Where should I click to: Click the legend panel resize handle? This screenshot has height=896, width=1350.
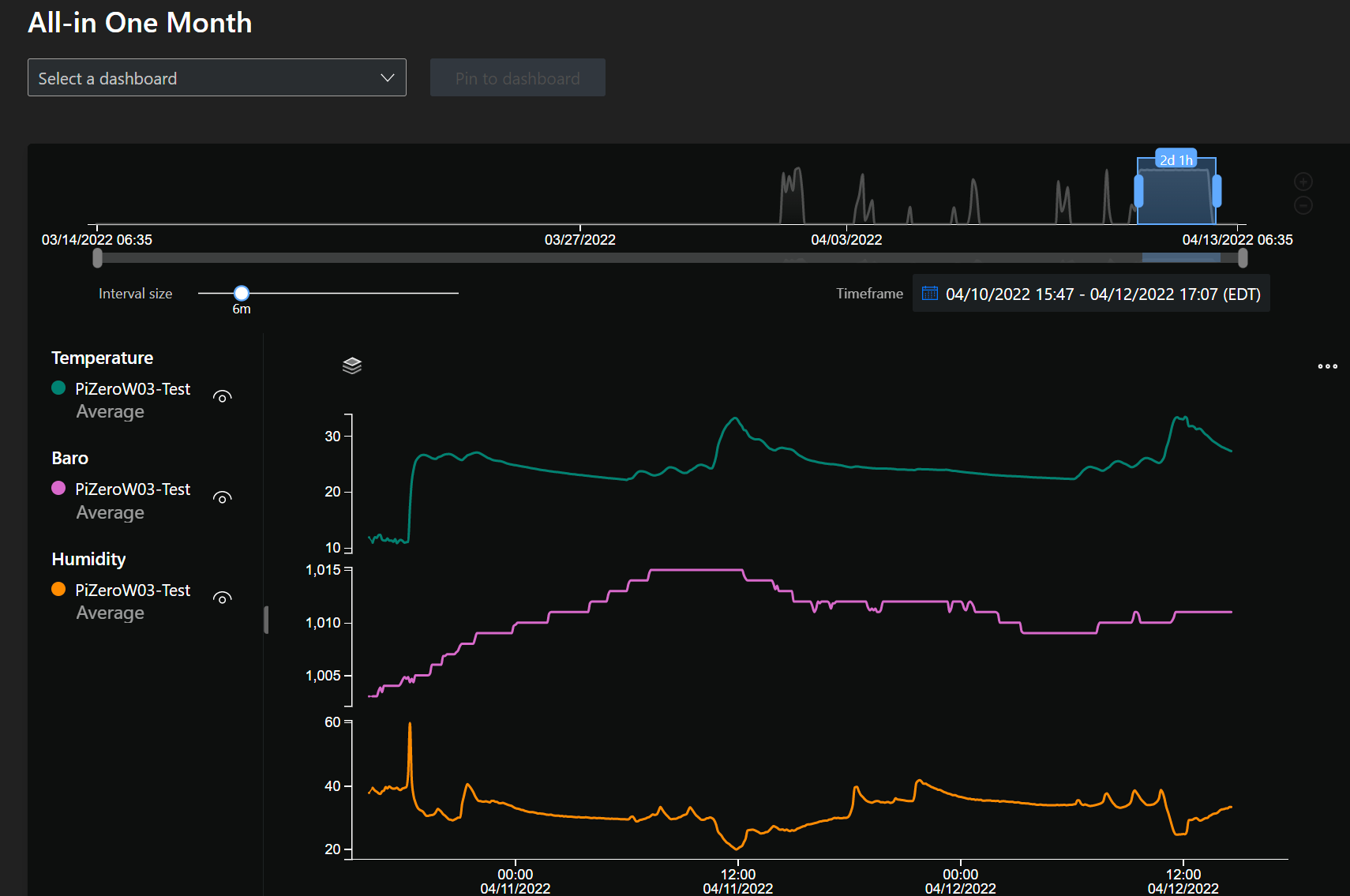click(x=266, y=620)
